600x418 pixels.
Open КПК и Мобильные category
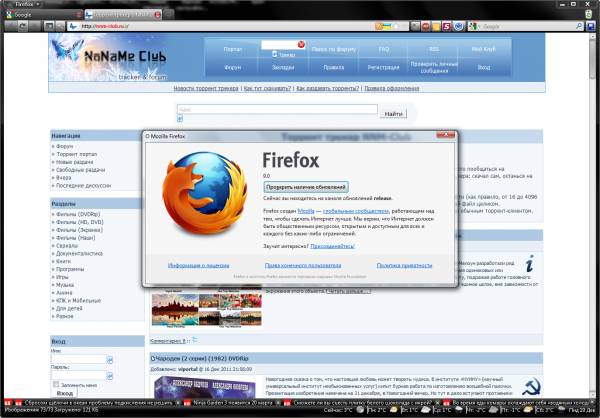pos(78,300)
